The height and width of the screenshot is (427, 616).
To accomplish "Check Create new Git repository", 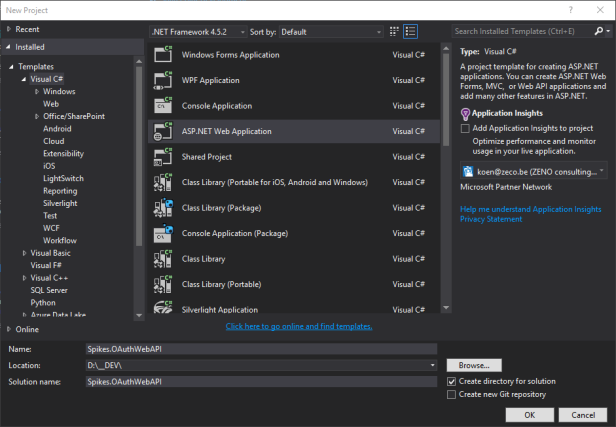I will tap(451, 394).
